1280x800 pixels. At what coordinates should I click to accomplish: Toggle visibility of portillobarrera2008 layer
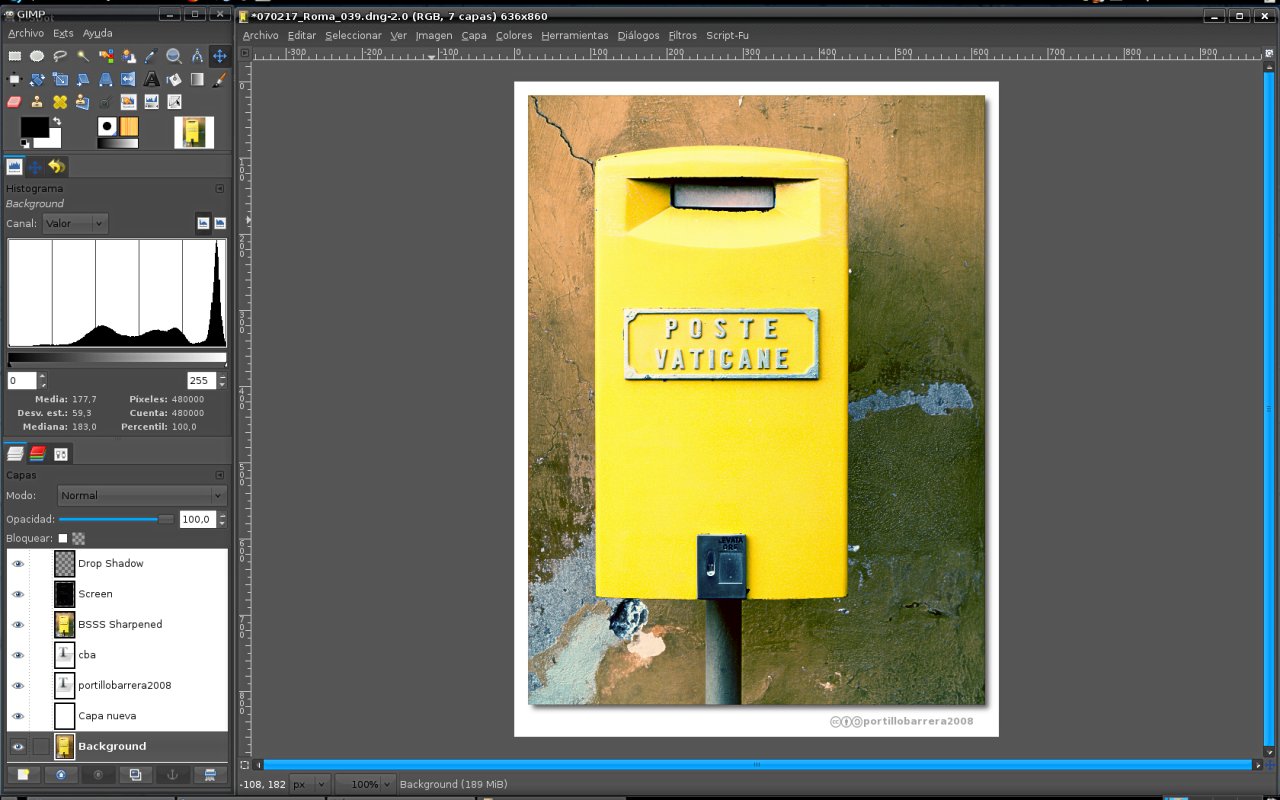coord(18,685)
